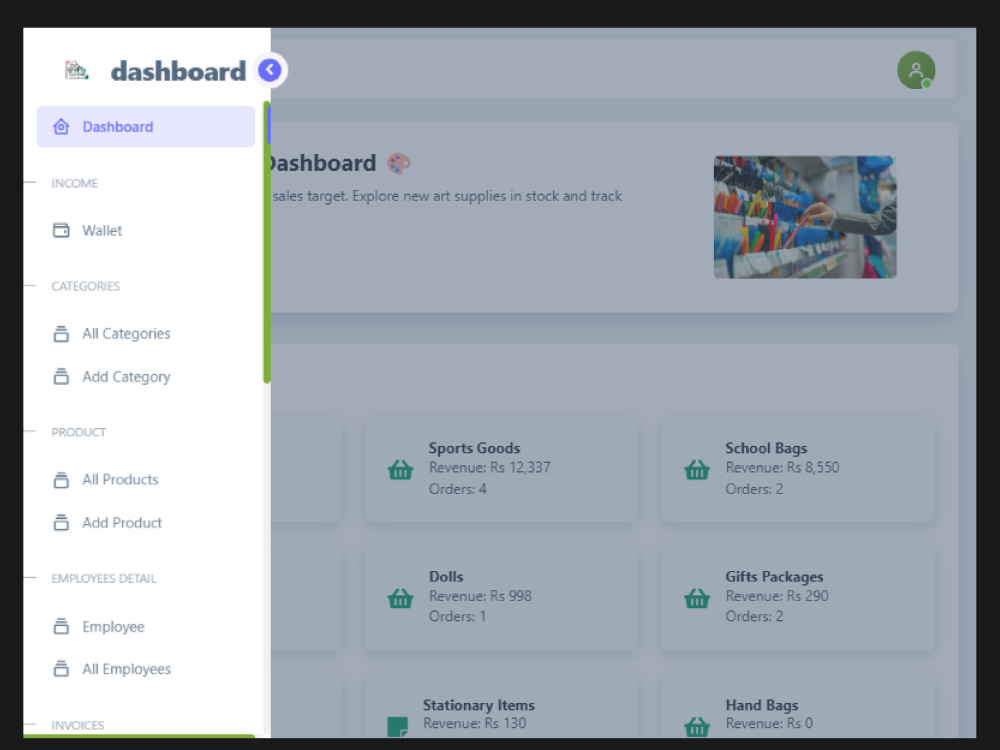
Task: Click the sales target description text
Action: pos(447,196)
